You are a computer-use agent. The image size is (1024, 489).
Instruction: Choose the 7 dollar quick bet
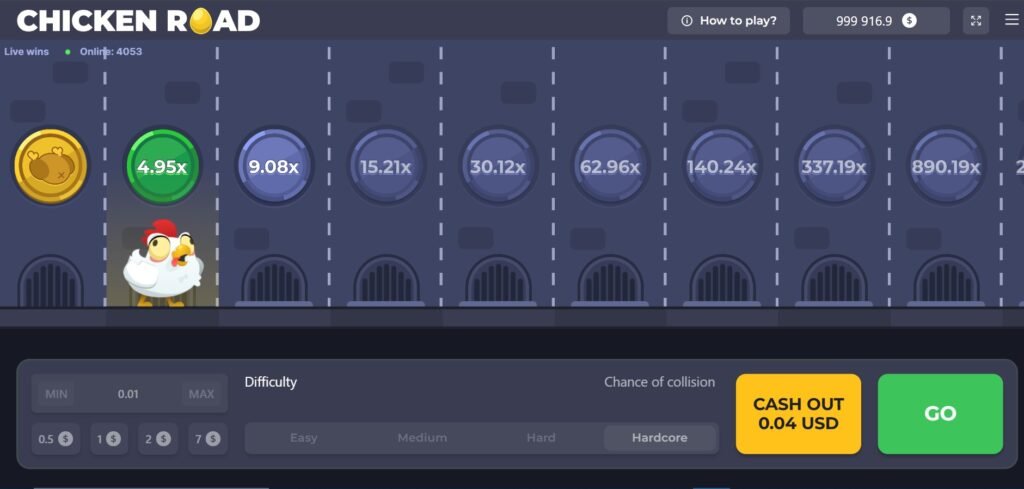point(204,439)
